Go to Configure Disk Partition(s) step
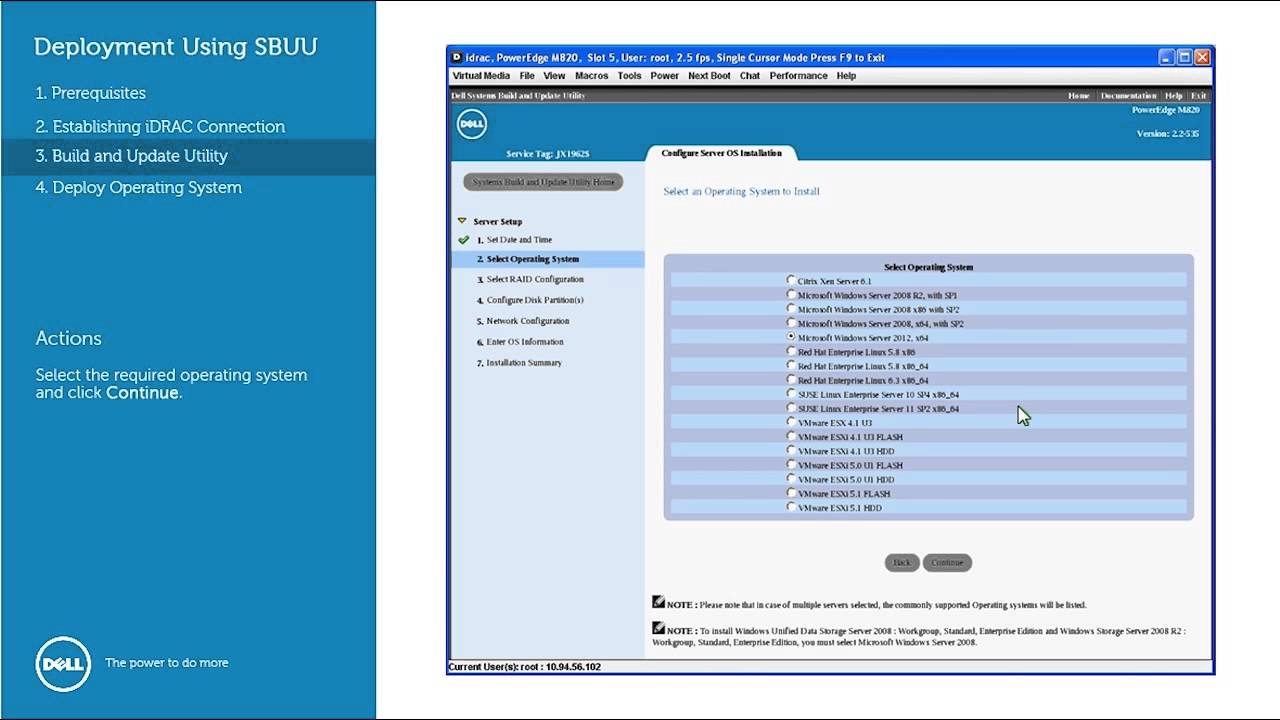The height and width of the screenshot is (720, 1280). pyautogui.click(x=535, y=300)
